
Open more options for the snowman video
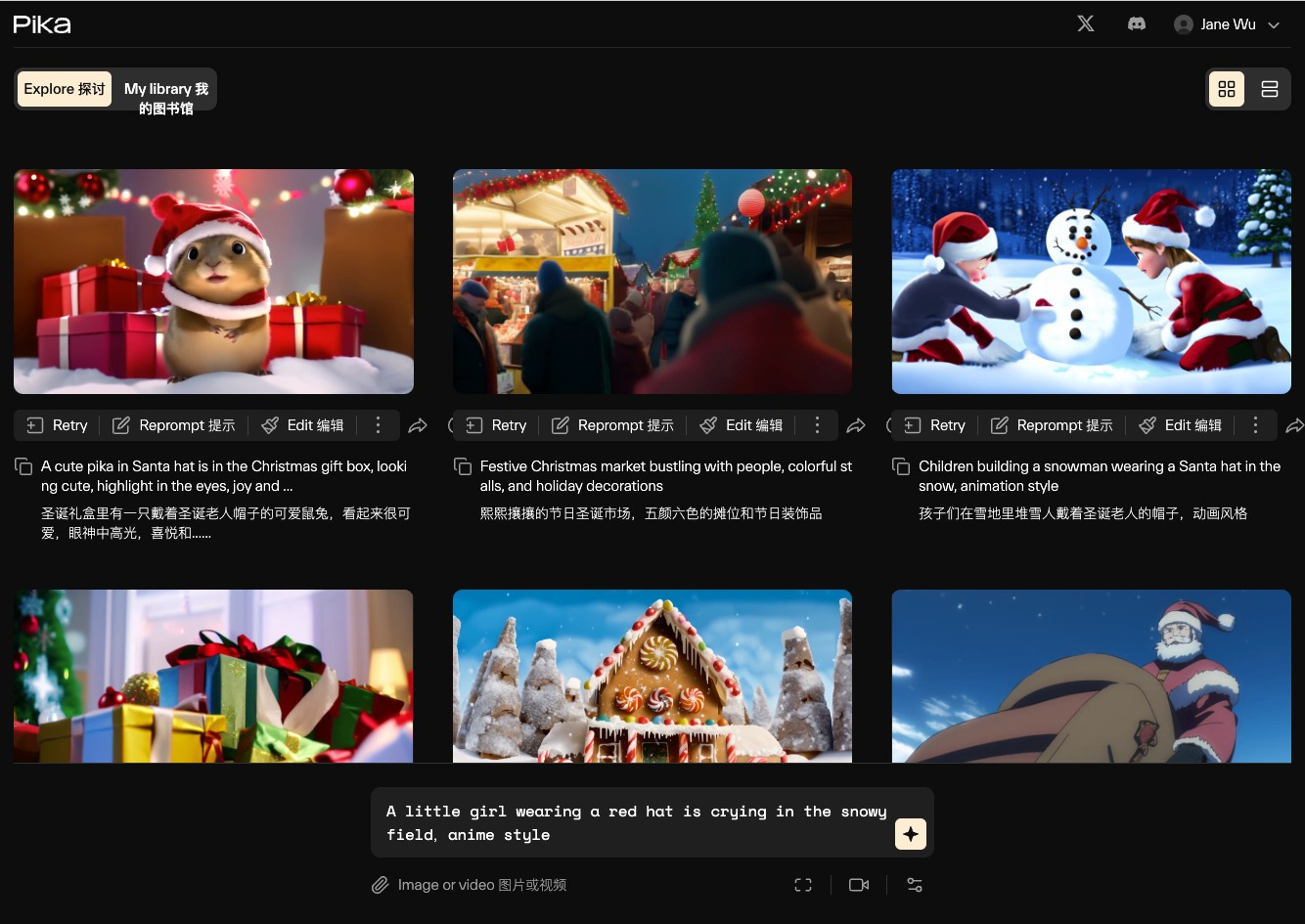pyautogui.click(x=1255, y=425)
